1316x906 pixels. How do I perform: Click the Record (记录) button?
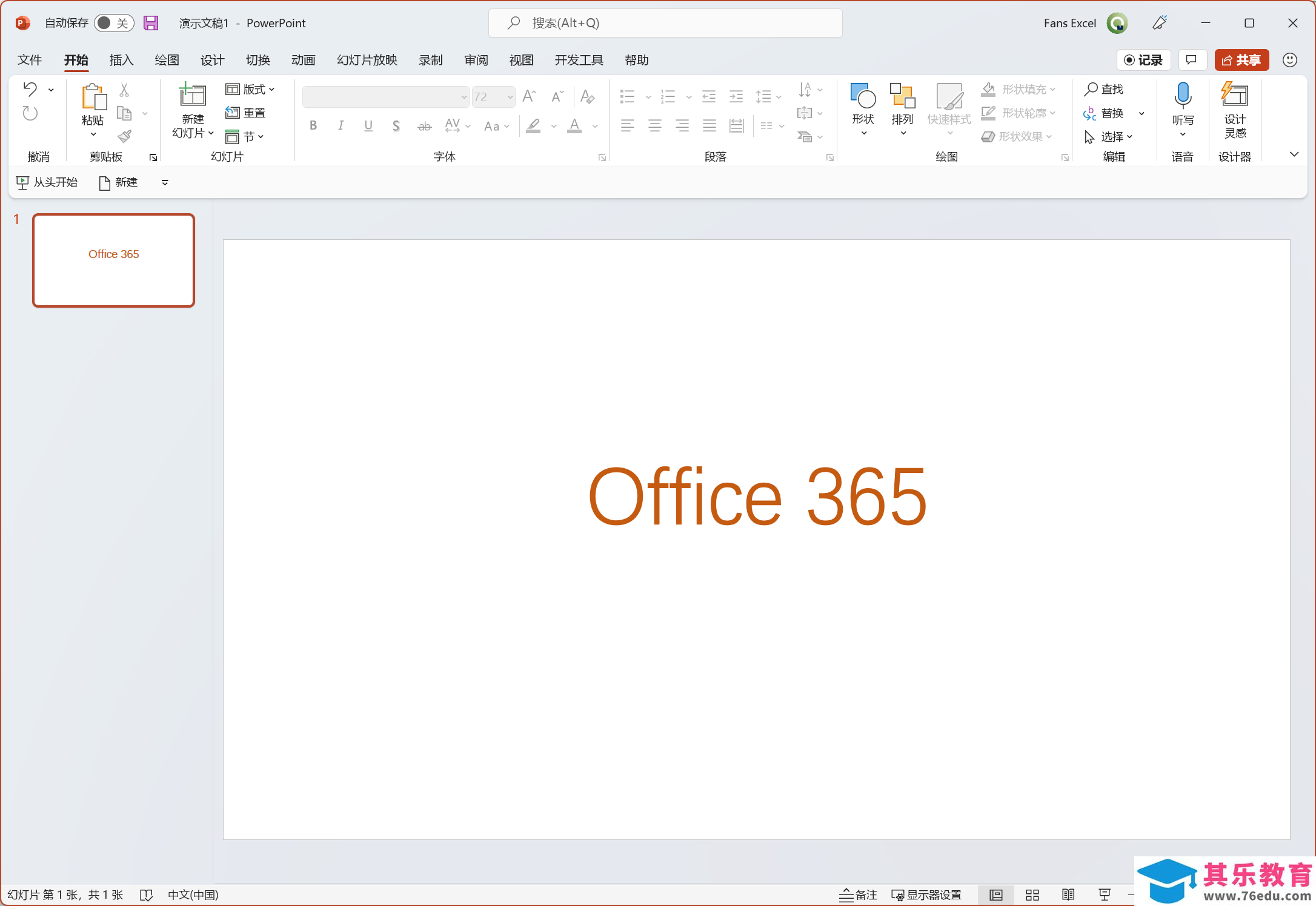1143,60
